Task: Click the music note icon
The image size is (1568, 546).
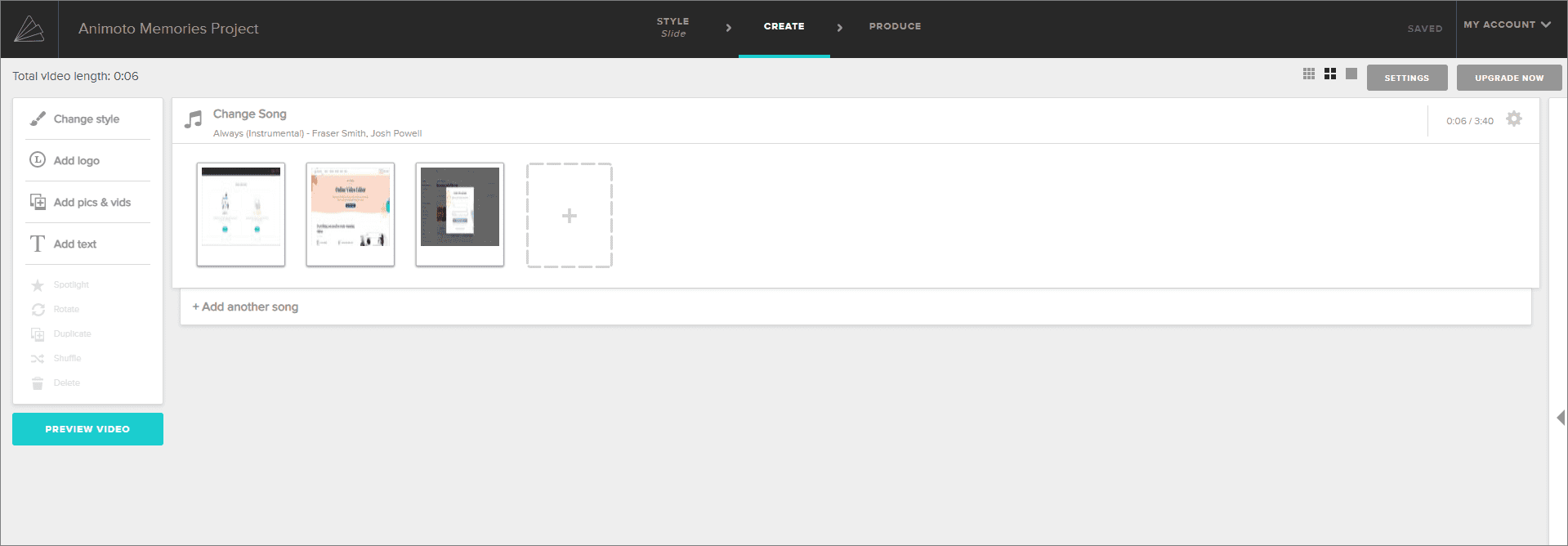Action: (x=194, y=120)
